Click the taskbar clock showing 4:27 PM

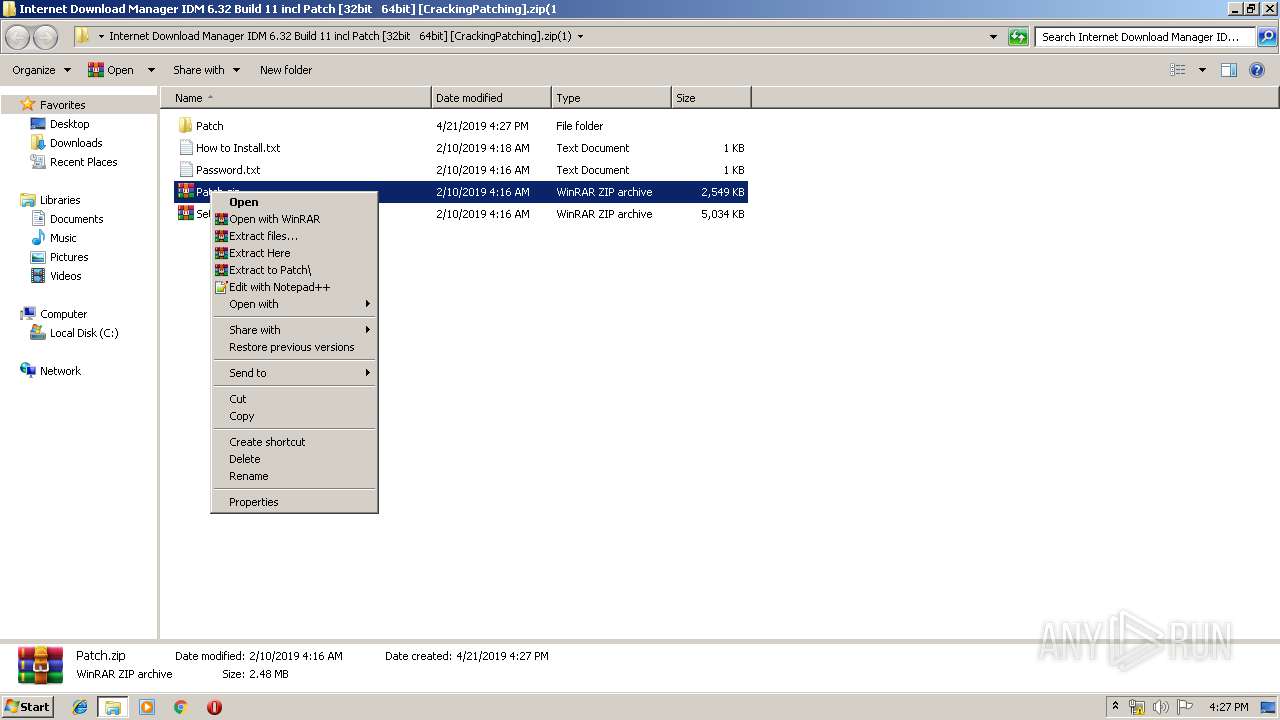tap(1228, 707)
